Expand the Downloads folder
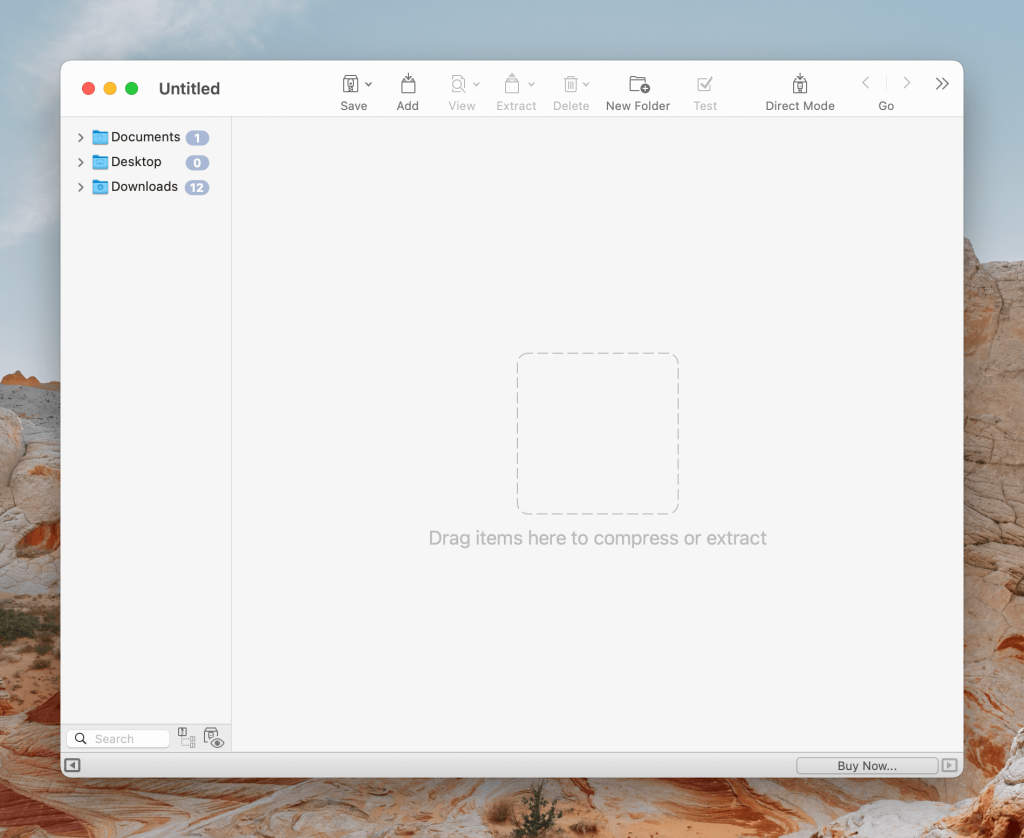The image size is (1024, 838). (80, 187)
